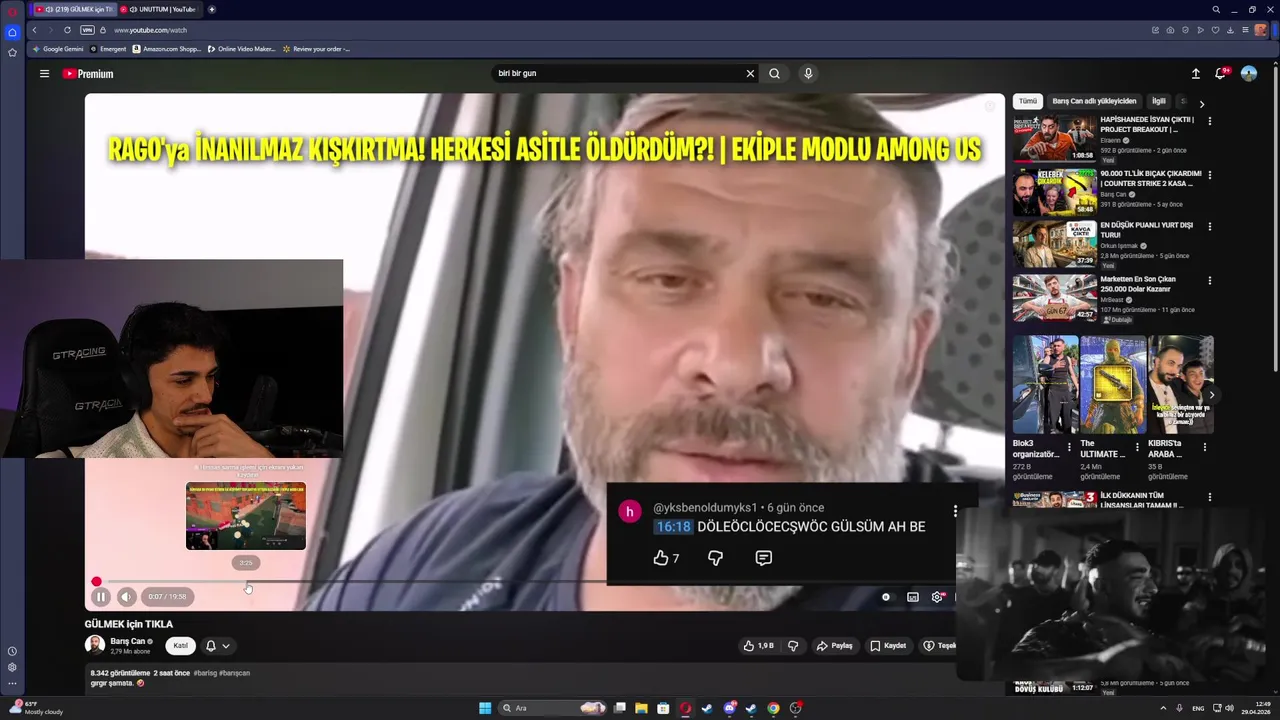Open the Opera sidebar settings gear
1280x720 pixels.
[12, 667]
